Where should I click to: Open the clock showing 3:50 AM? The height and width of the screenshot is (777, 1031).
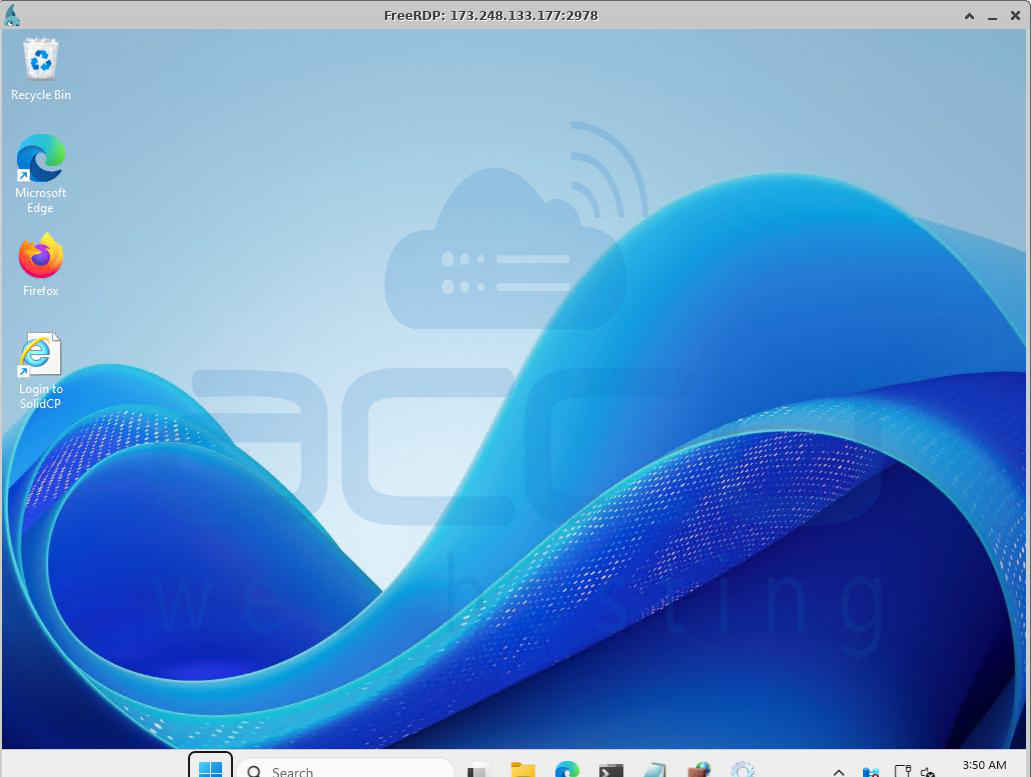pos(984,766)
